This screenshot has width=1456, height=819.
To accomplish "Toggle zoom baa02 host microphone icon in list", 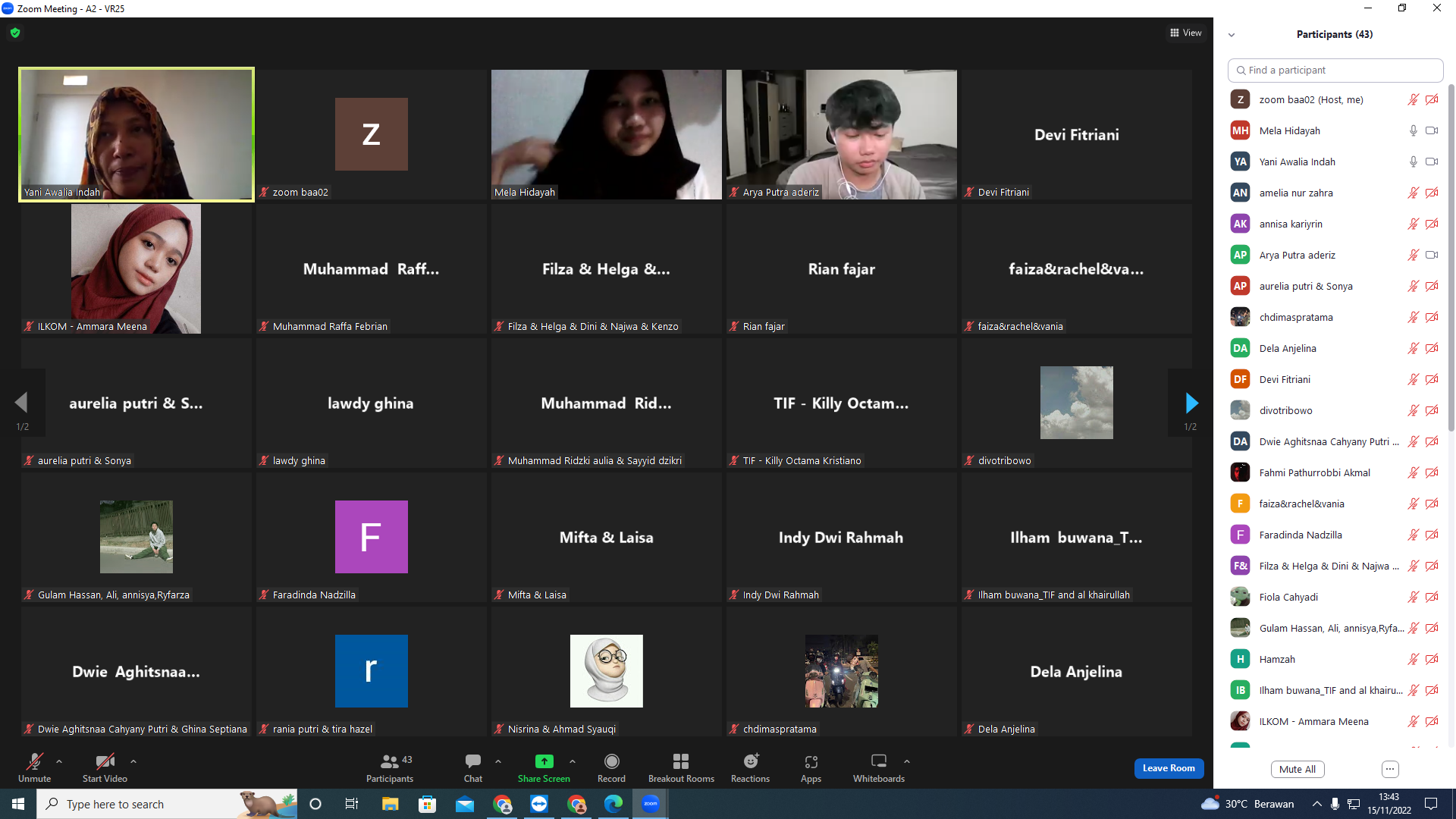I will pyautogui.click(x=1414, y=99).
